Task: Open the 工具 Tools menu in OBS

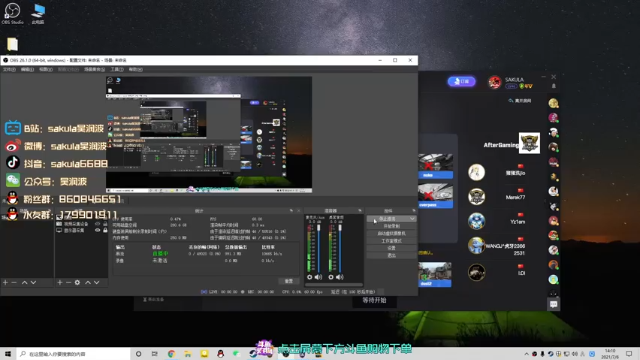Action: click(117, 69)
